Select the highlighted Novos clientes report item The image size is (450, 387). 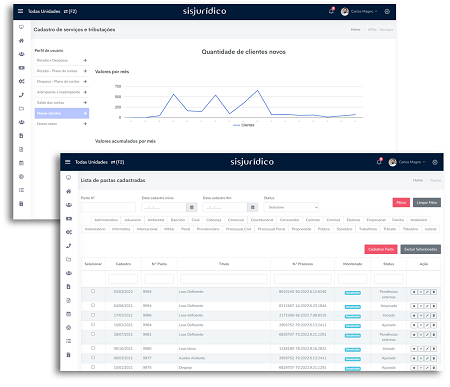click(62, 113)
